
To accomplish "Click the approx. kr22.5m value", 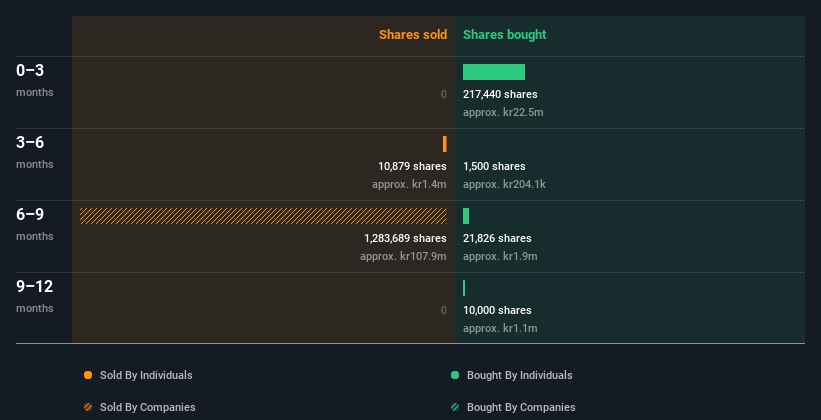I will coord(503,113).
